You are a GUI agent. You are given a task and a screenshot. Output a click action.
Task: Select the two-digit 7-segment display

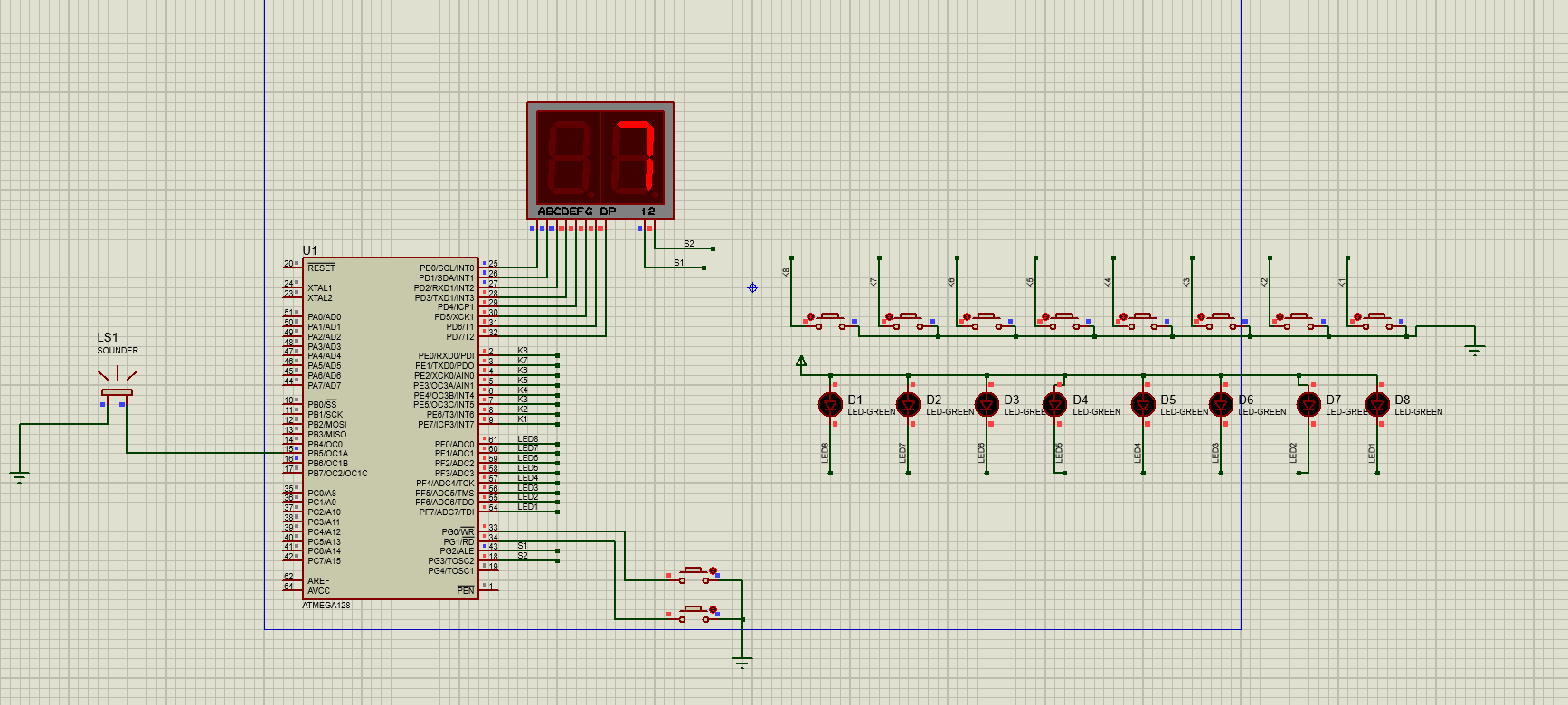[600, 160]
